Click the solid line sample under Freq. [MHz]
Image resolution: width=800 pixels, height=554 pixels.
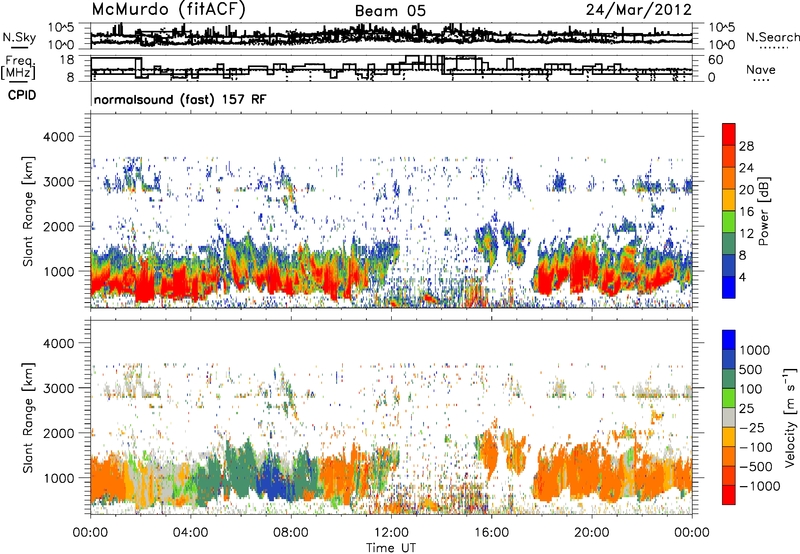point(19,81)
